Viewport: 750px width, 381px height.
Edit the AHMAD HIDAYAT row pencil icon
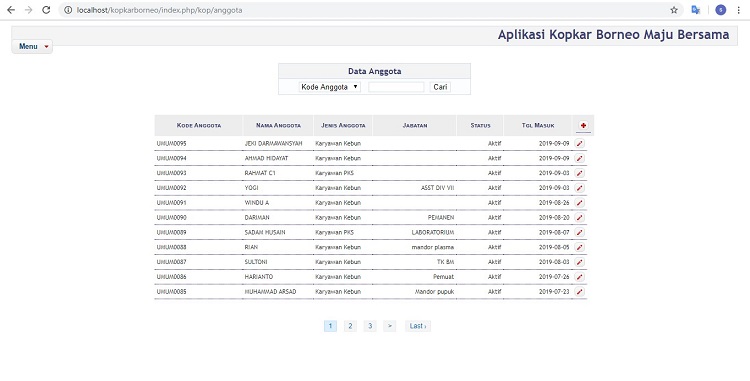click(x=579, y=158)
